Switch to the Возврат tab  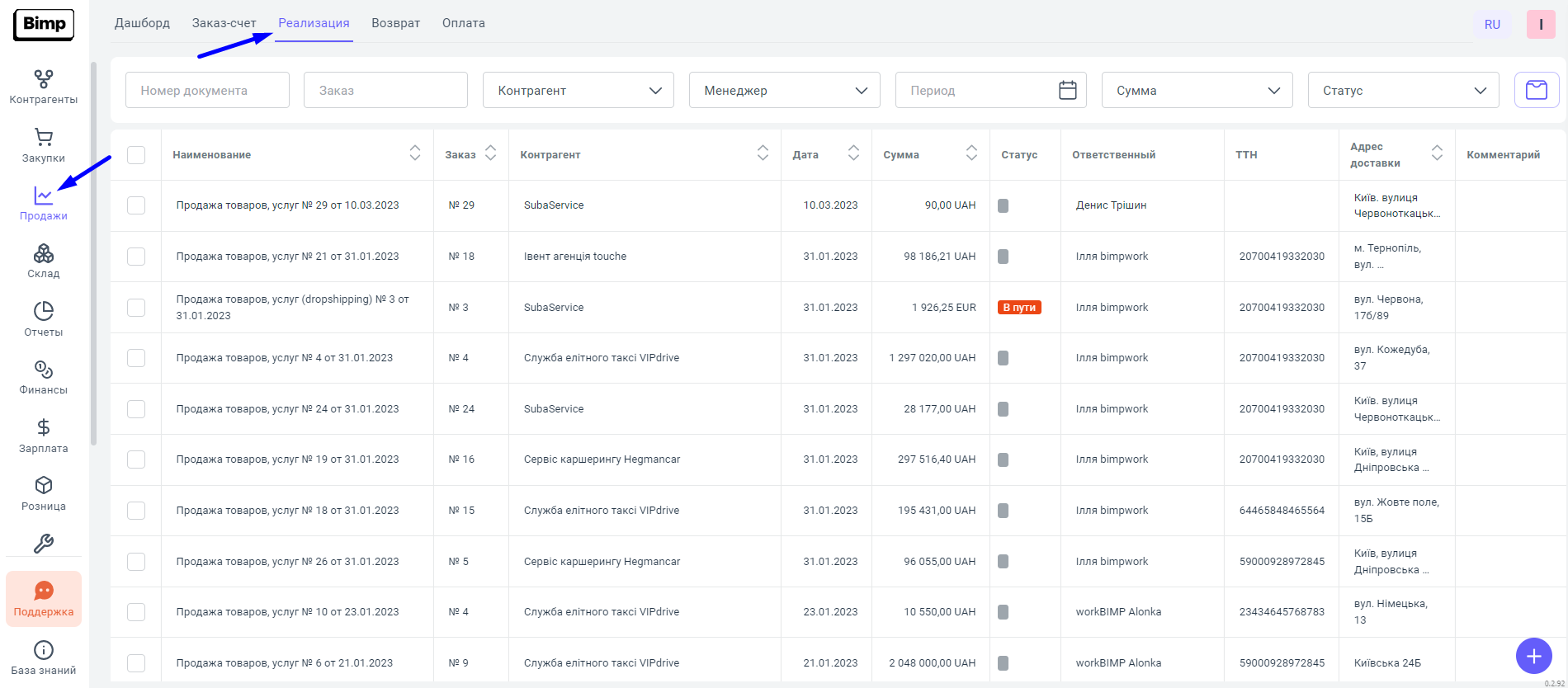(x=395, y=23)
